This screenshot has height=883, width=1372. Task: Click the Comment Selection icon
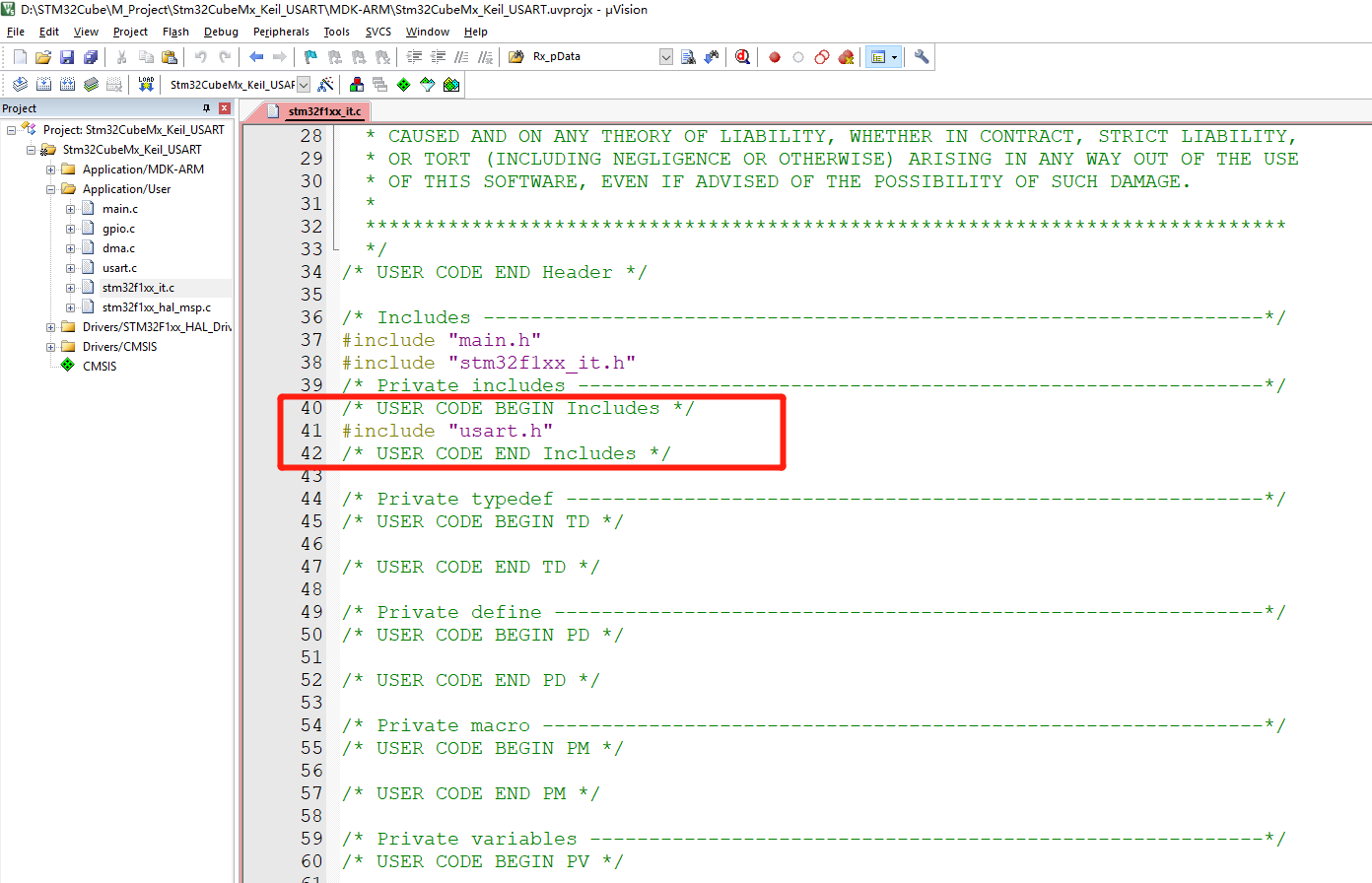pos(459,56)
